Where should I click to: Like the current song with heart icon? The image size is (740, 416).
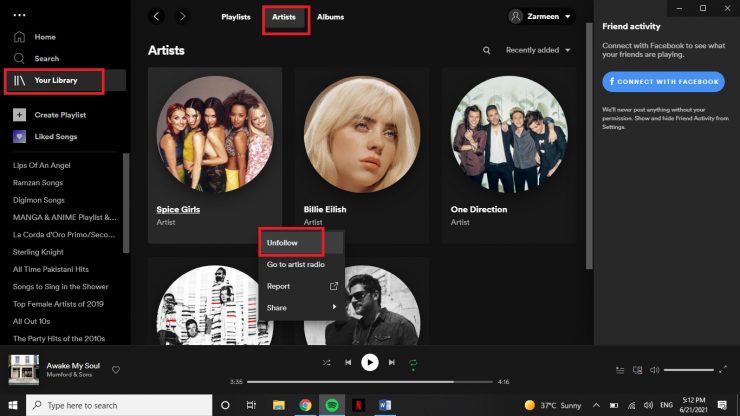tap(116, 370)
